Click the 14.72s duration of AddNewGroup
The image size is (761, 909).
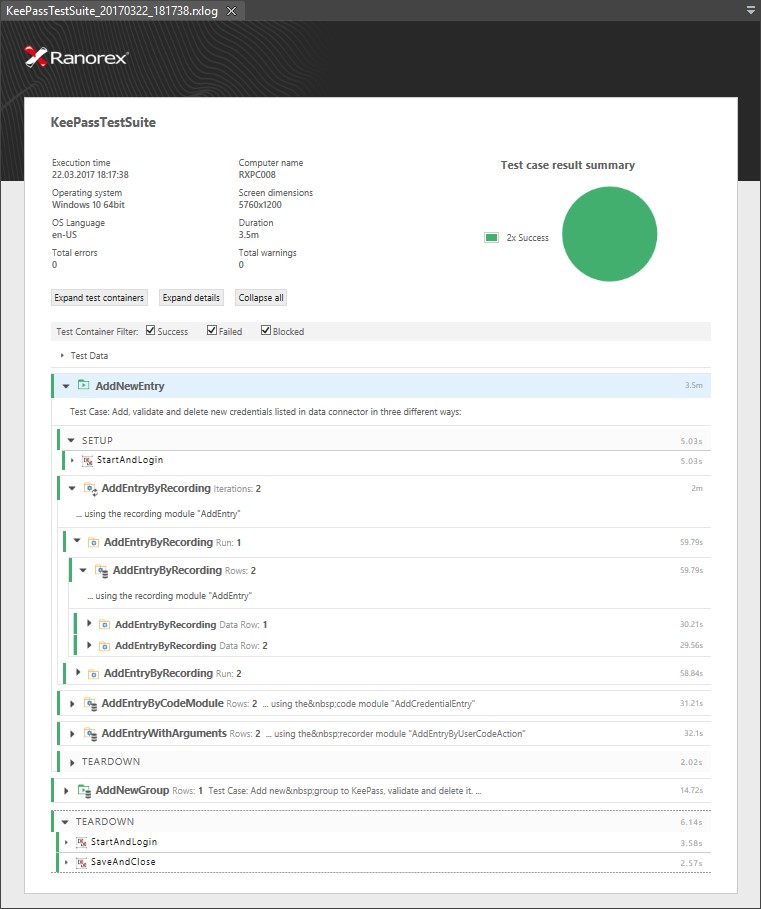point(691,790)
